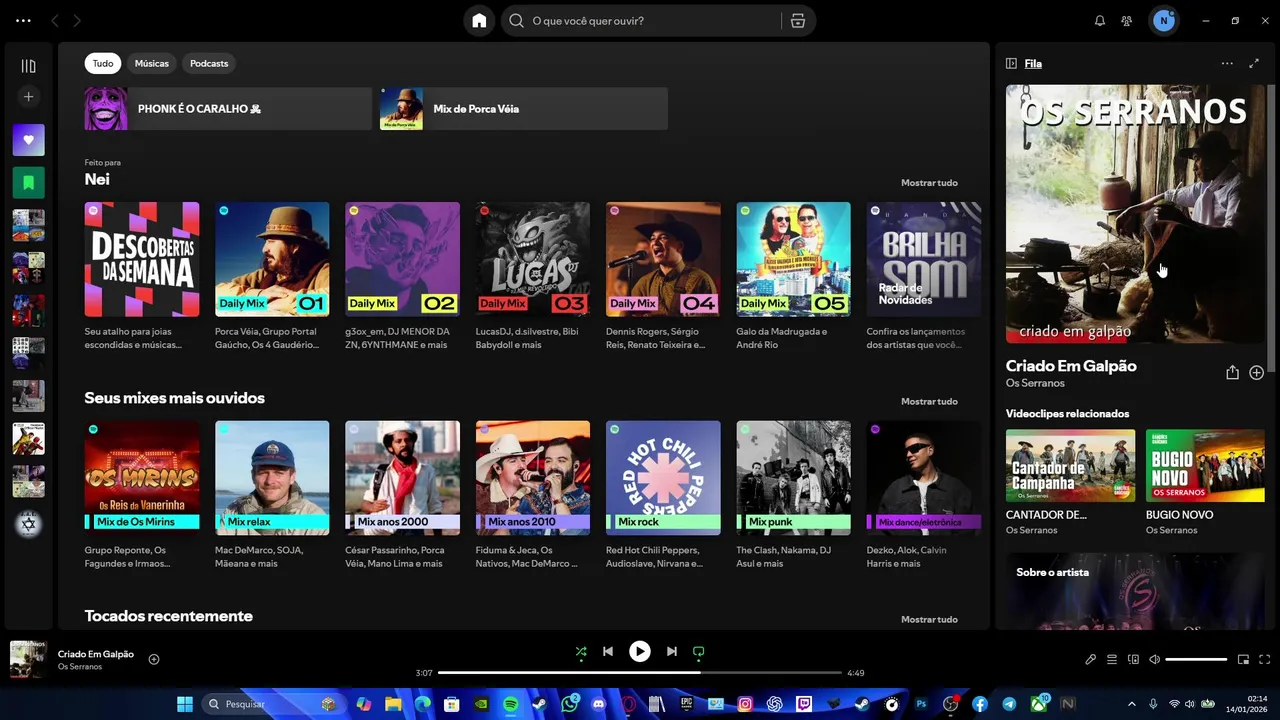Open Mix relax card
This screenshot has width=1280, height=720.
point(272,494)
